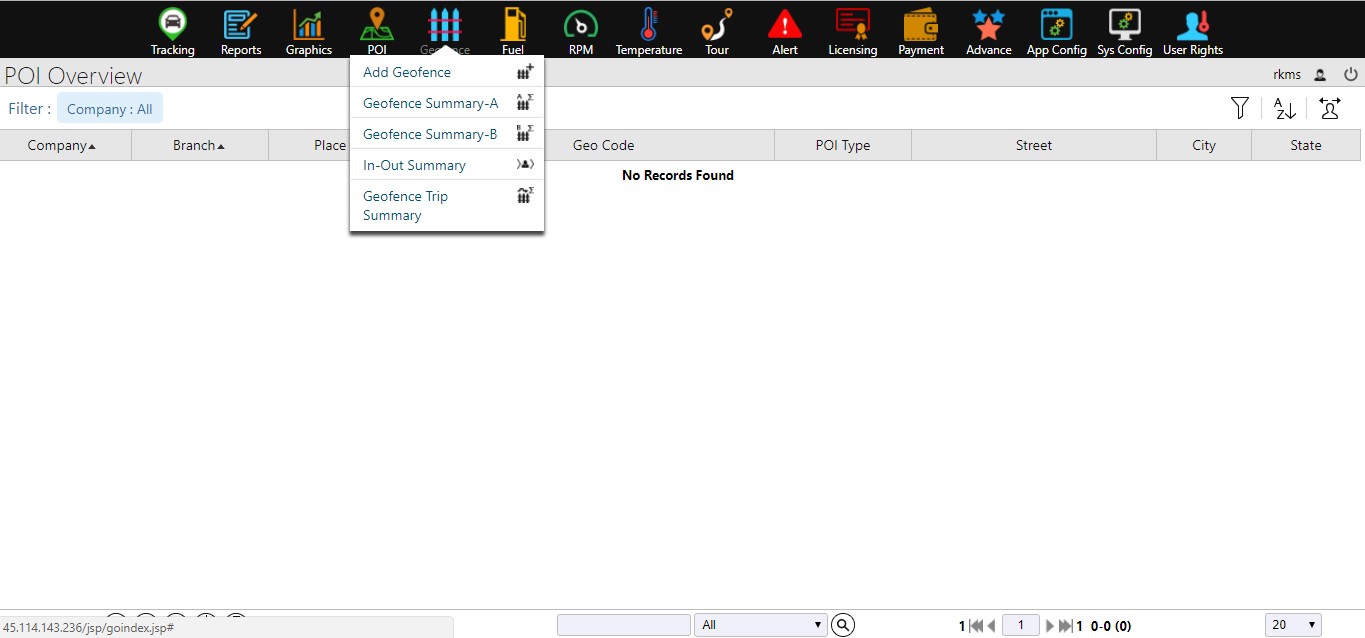Open the In-Out Summary menu item
This screenshot has width=1365, height=638.
(414, 165)
